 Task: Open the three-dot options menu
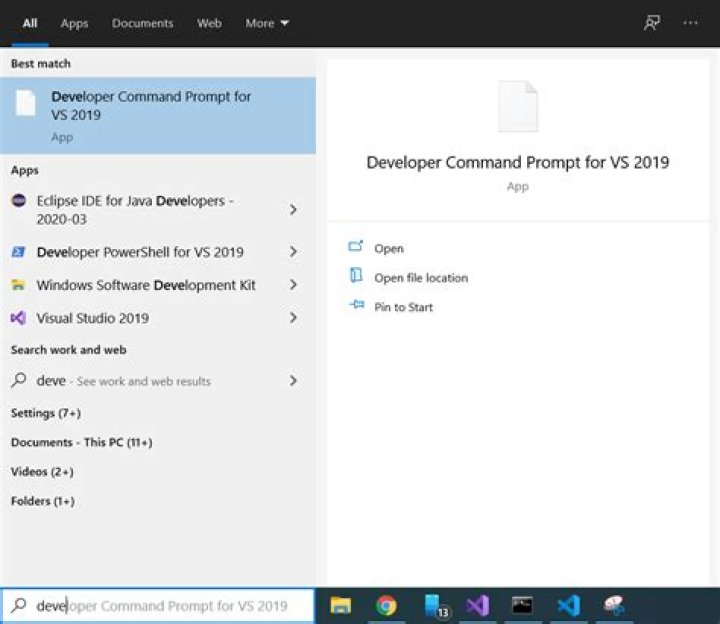pyautogui.click(x=690, y=23)
